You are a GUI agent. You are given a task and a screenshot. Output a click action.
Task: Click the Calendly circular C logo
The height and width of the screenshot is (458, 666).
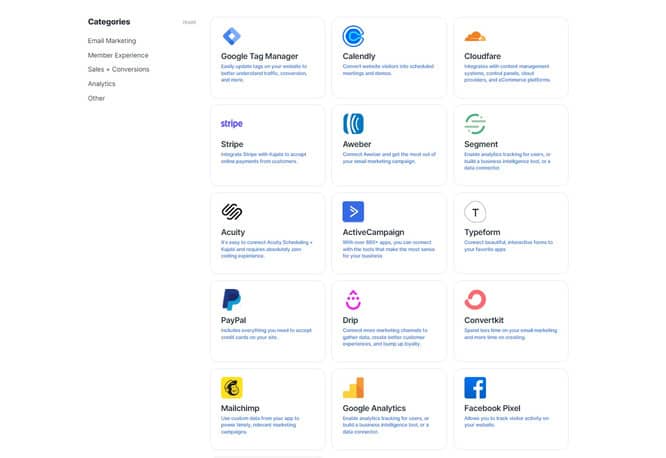click(x=353, y=36)
